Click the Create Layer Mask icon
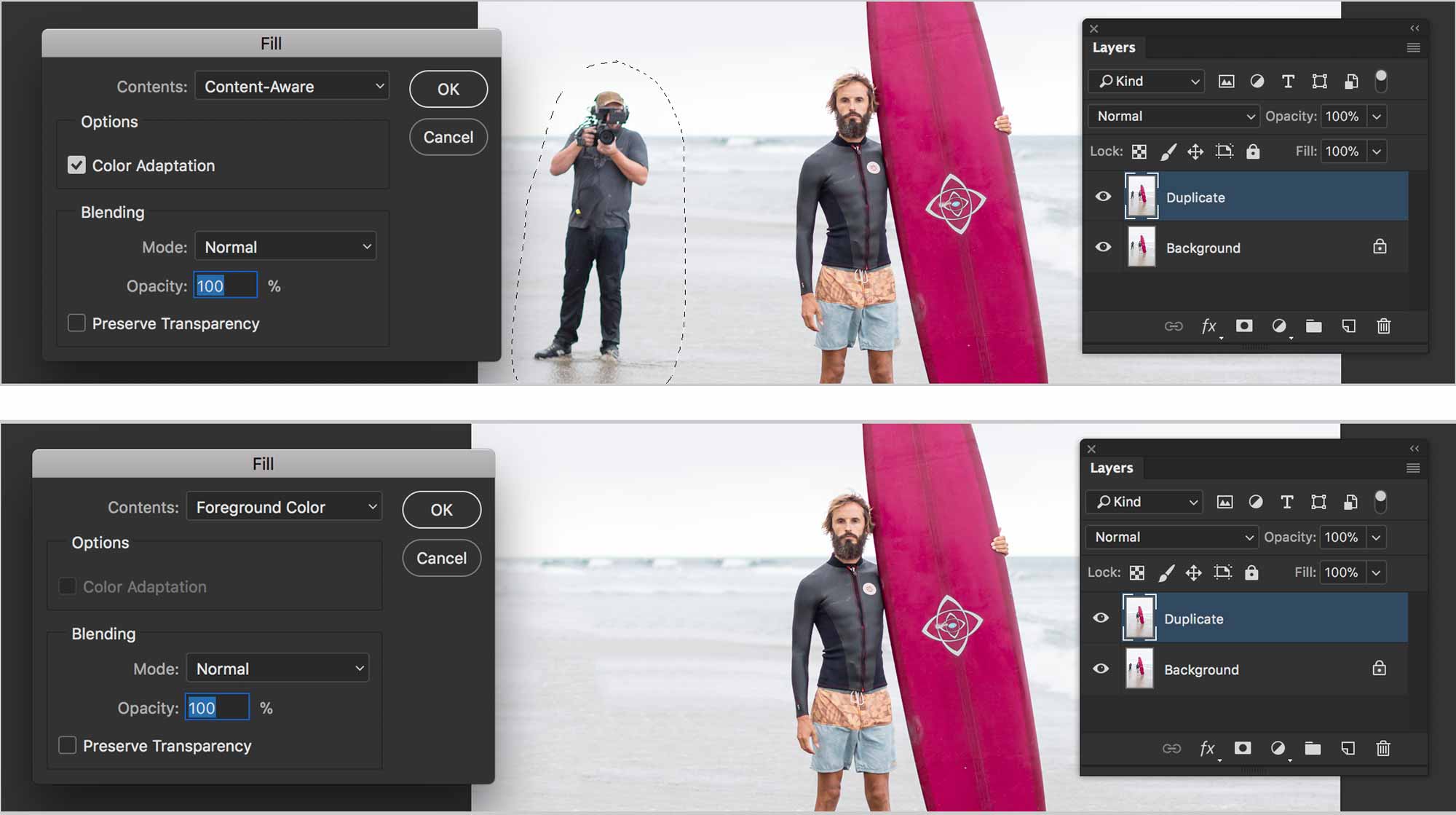This screenshot has width=1456, height=815. [1244, 326]
